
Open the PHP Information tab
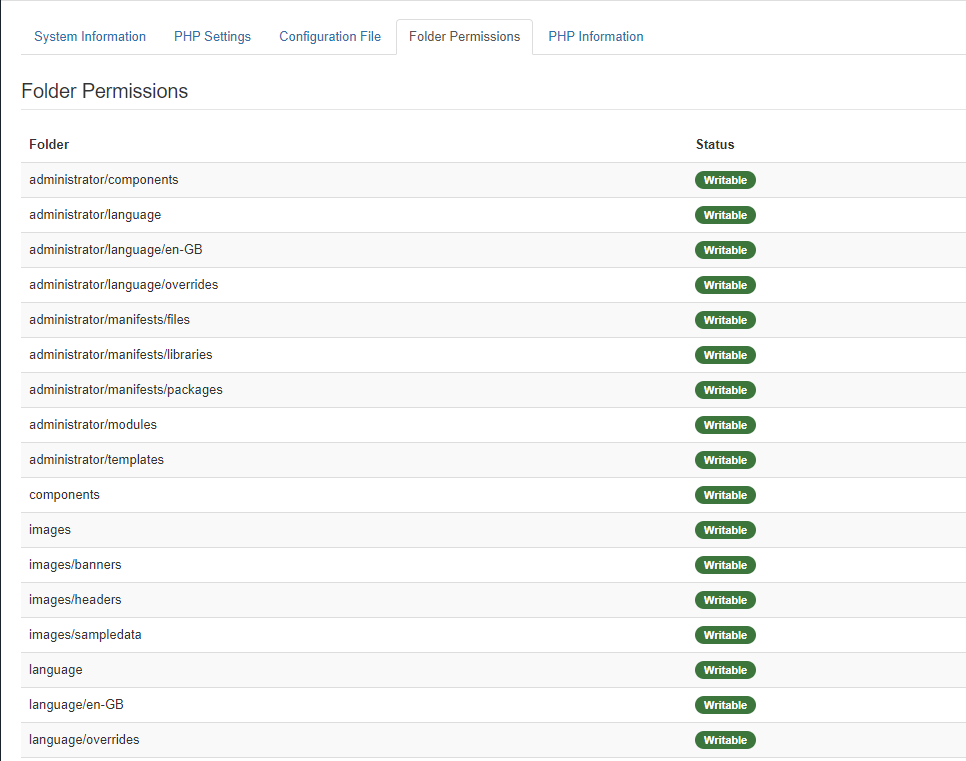point(595,37)
